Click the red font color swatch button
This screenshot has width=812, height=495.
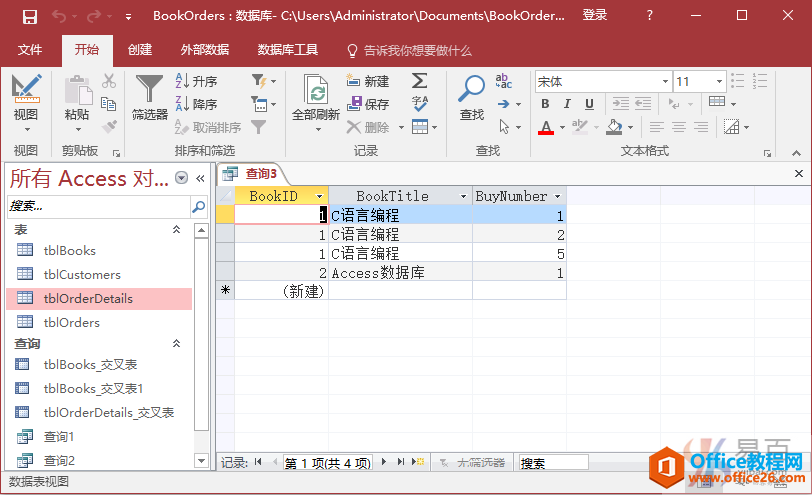point(546,127)
